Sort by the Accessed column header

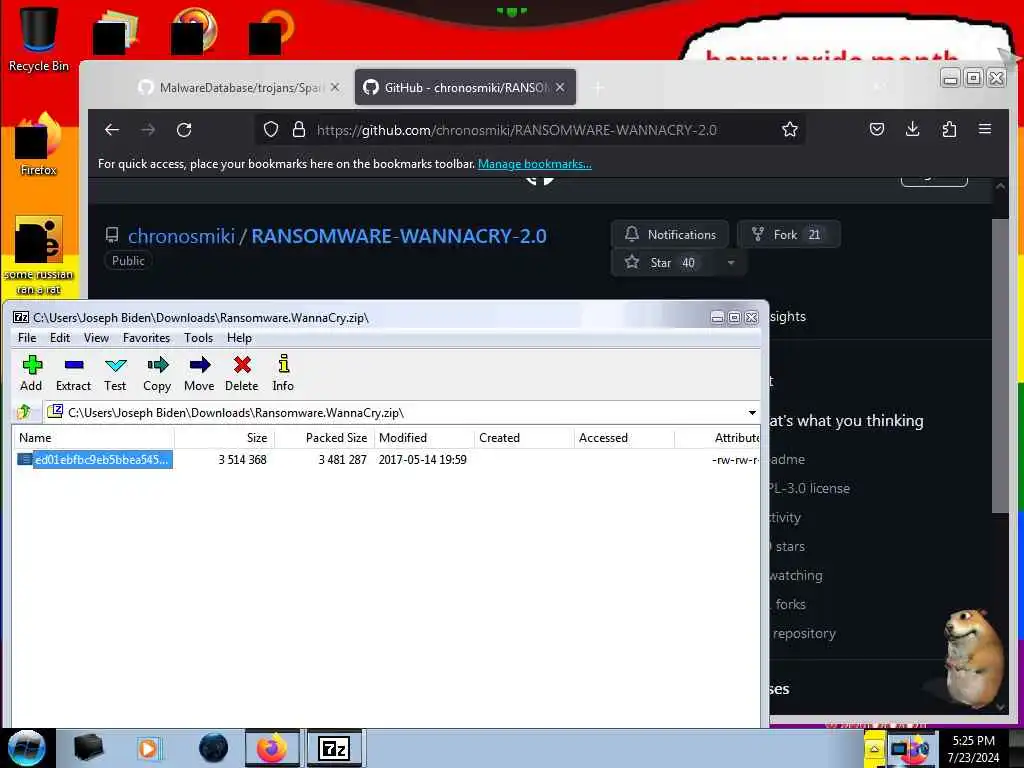[624, 438]
